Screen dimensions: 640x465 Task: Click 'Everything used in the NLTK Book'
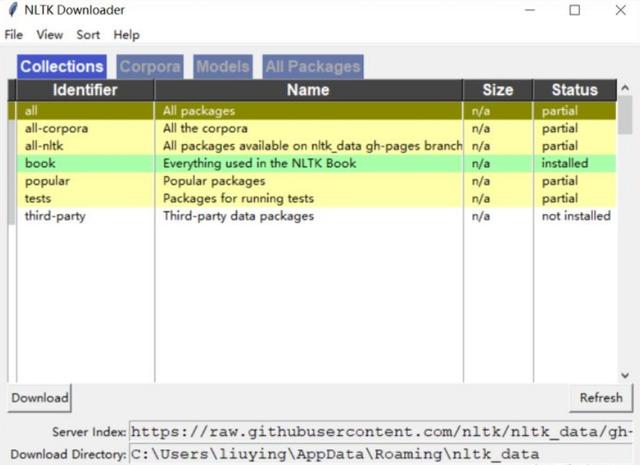(260, 163)
